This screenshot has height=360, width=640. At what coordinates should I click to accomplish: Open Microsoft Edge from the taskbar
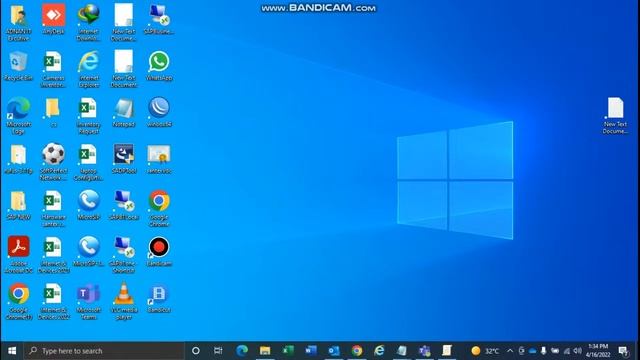click(x=242, y=351)
